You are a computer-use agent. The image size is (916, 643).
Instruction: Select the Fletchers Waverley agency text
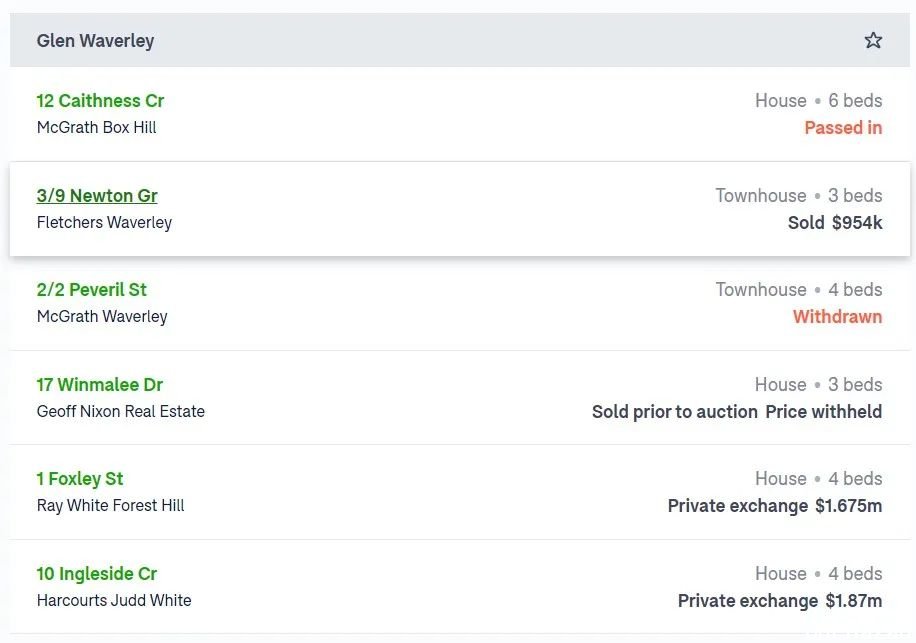[x=104, y=223]
